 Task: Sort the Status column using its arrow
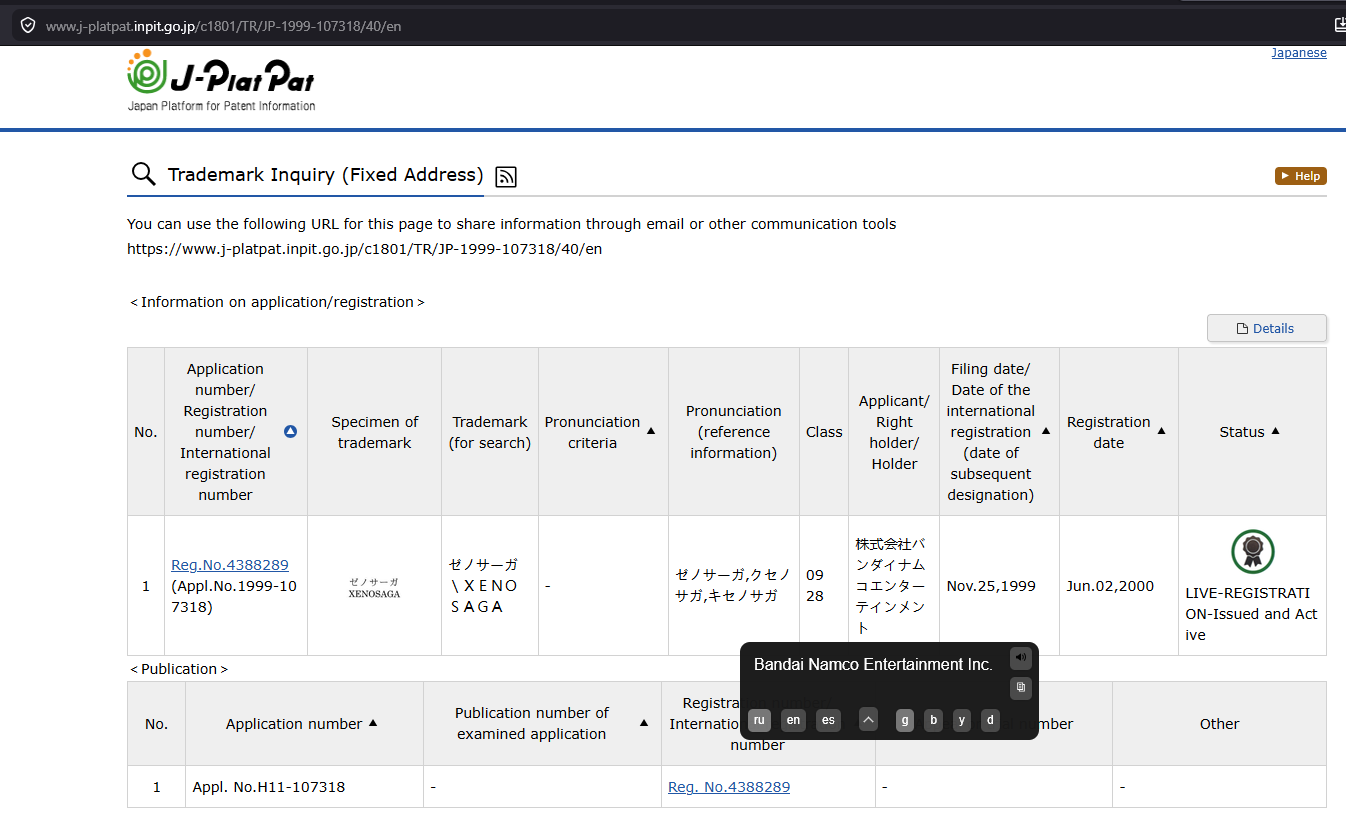pos(1275,431)
